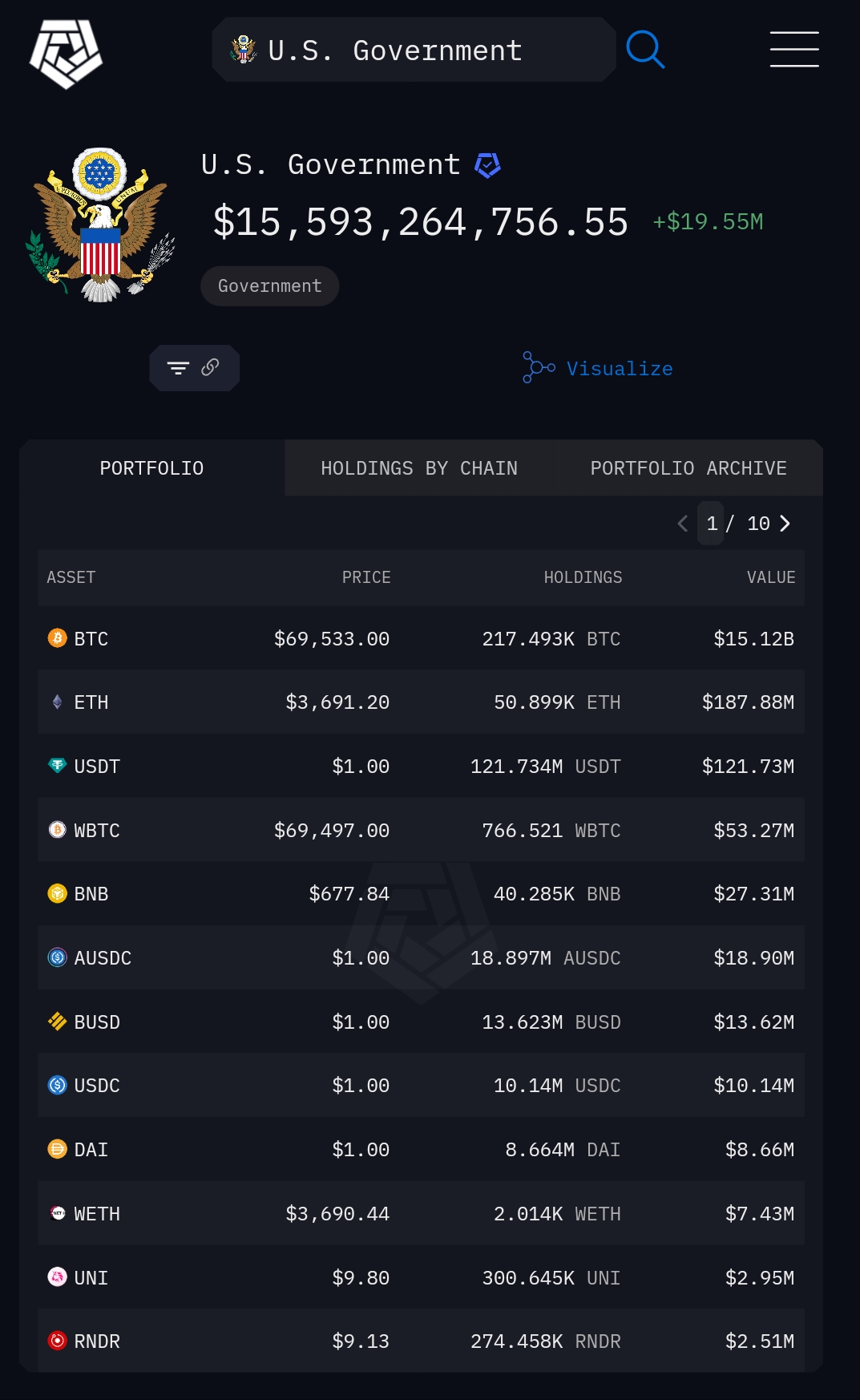Go to next portfolio page
Viewport: 860px width, 1400px height.
click(785, 524)
